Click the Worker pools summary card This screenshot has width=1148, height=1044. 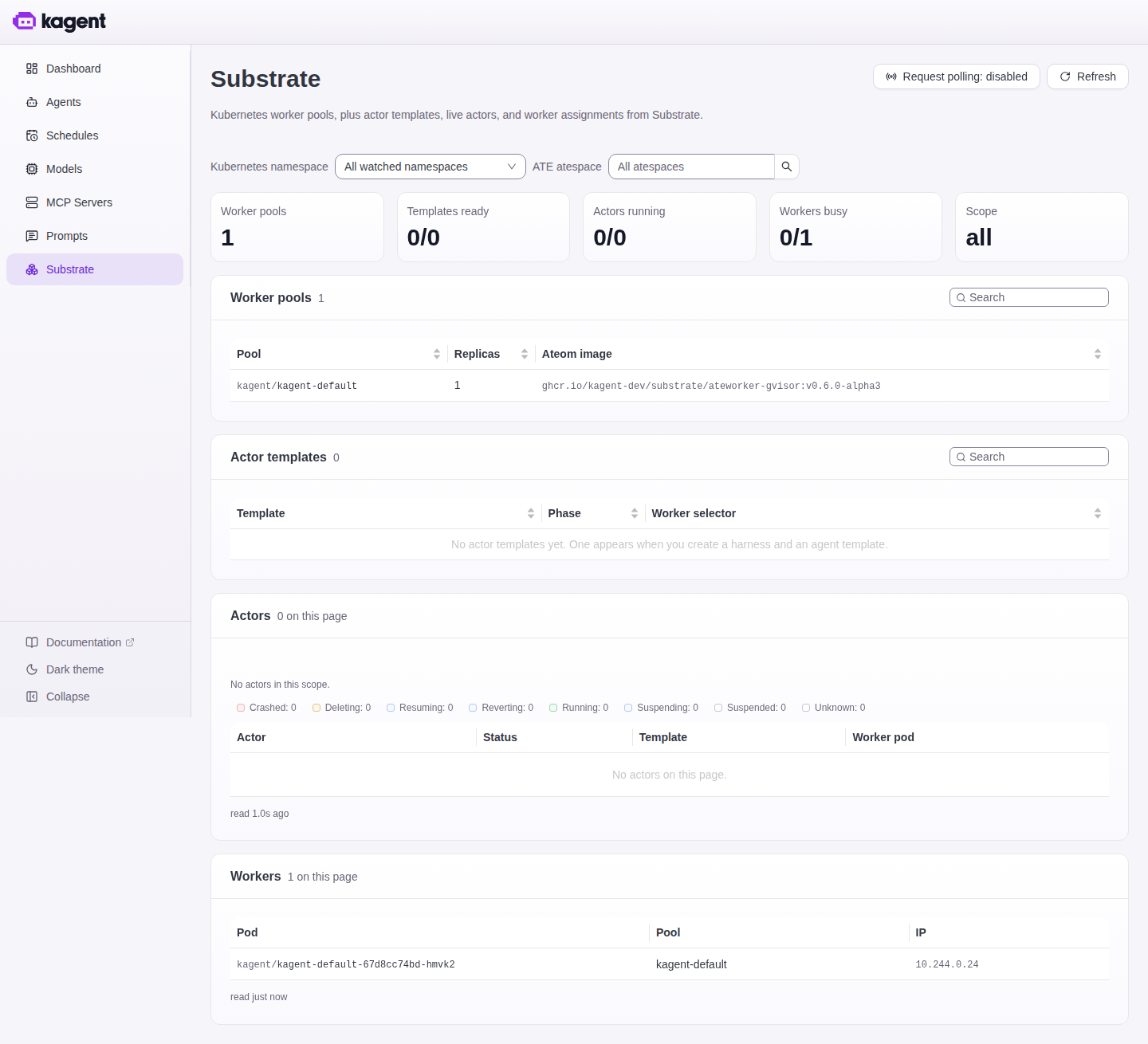(297, 227)
